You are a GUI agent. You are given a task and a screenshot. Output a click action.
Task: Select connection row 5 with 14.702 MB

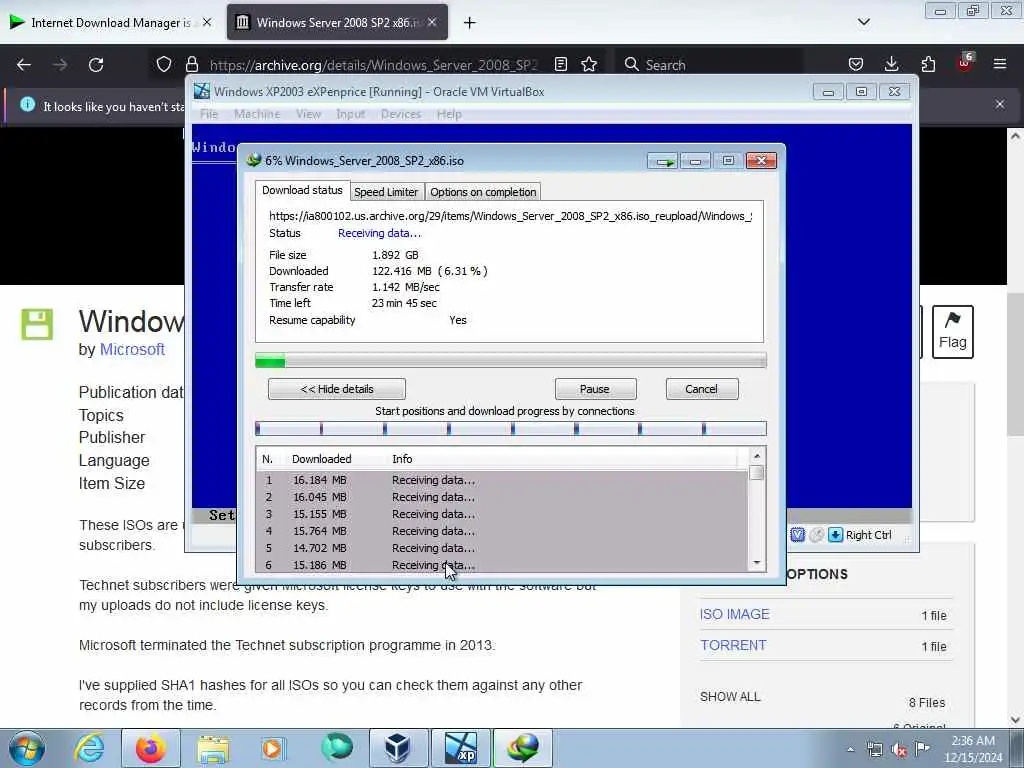coord(502,548)
